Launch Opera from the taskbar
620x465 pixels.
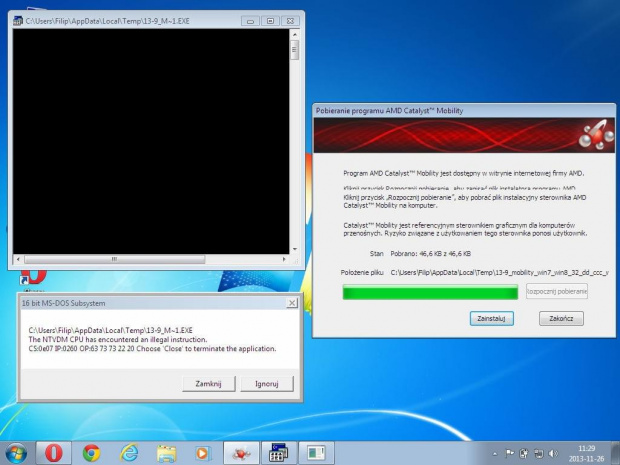[x=53, y=453]
